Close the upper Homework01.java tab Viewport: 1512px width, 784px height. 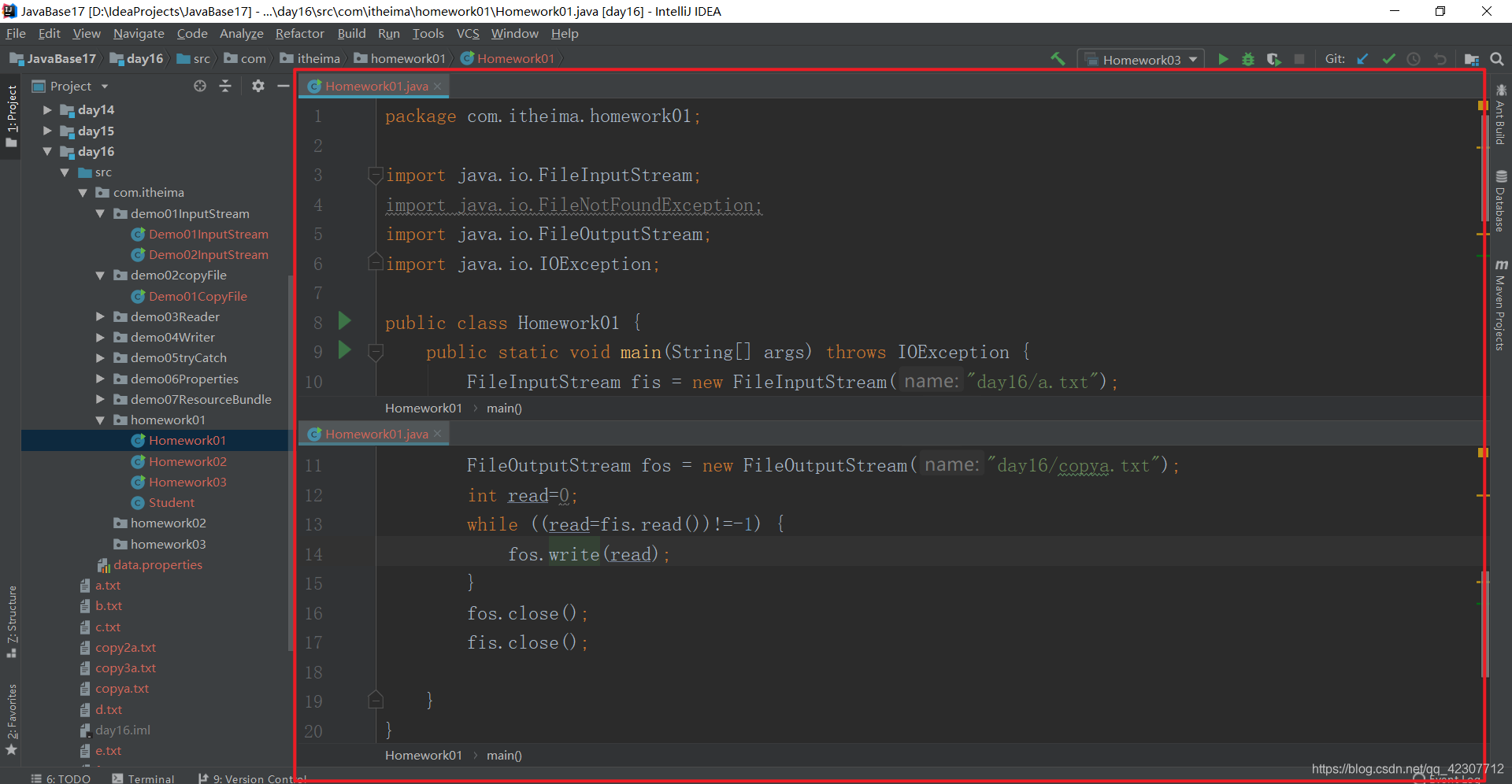(x=437, y=86)
